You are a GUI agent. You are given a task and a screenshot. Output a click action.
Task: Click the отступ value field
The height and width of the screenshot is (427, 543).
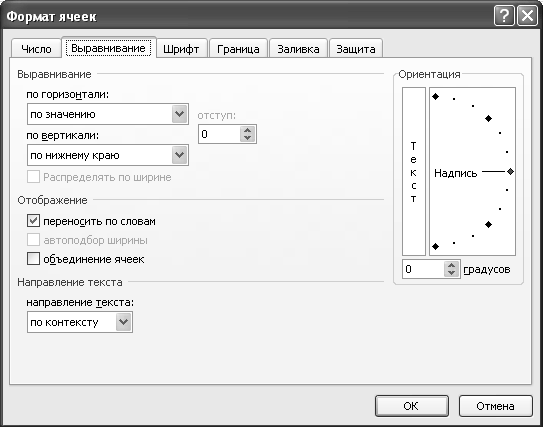219,134
